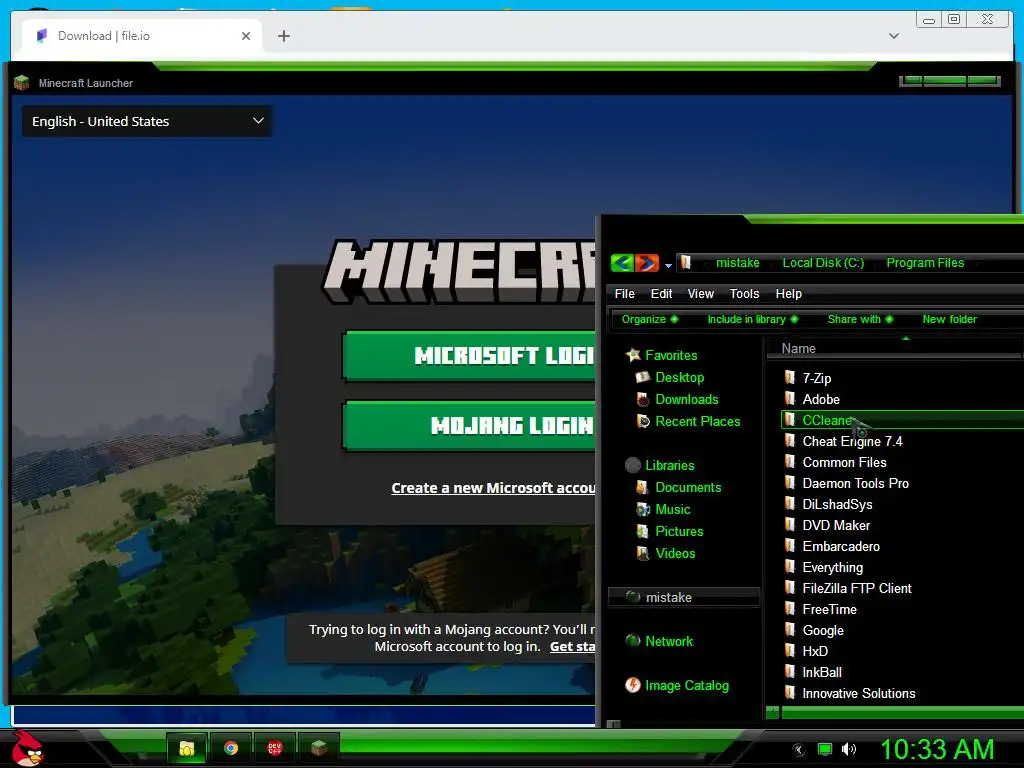Click the Desktop icon in Favorites
This screenshot has width=1024, height=768.
pos(643,377)
